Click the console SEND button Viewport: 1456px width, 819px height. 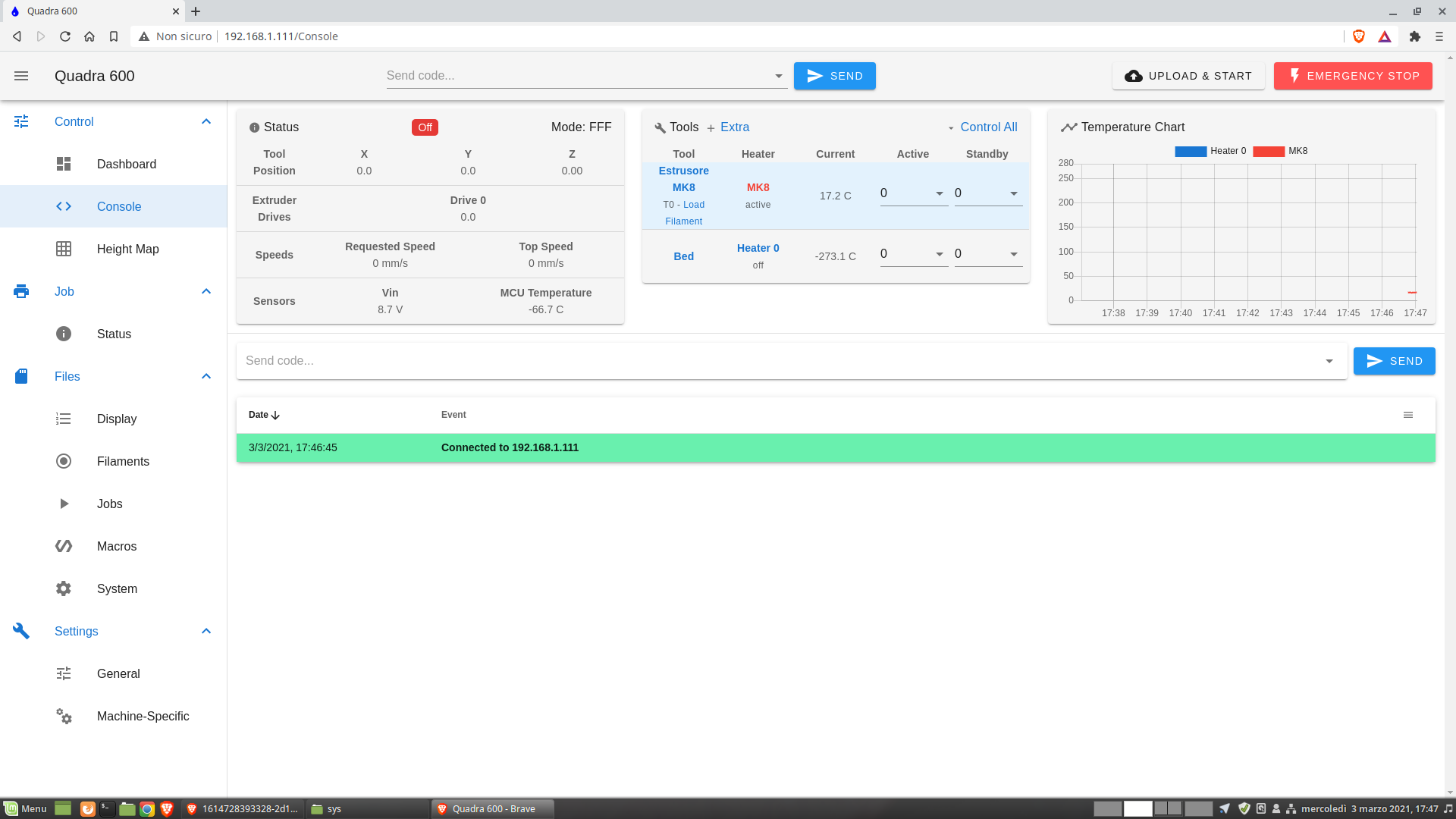pos(1394,361)
